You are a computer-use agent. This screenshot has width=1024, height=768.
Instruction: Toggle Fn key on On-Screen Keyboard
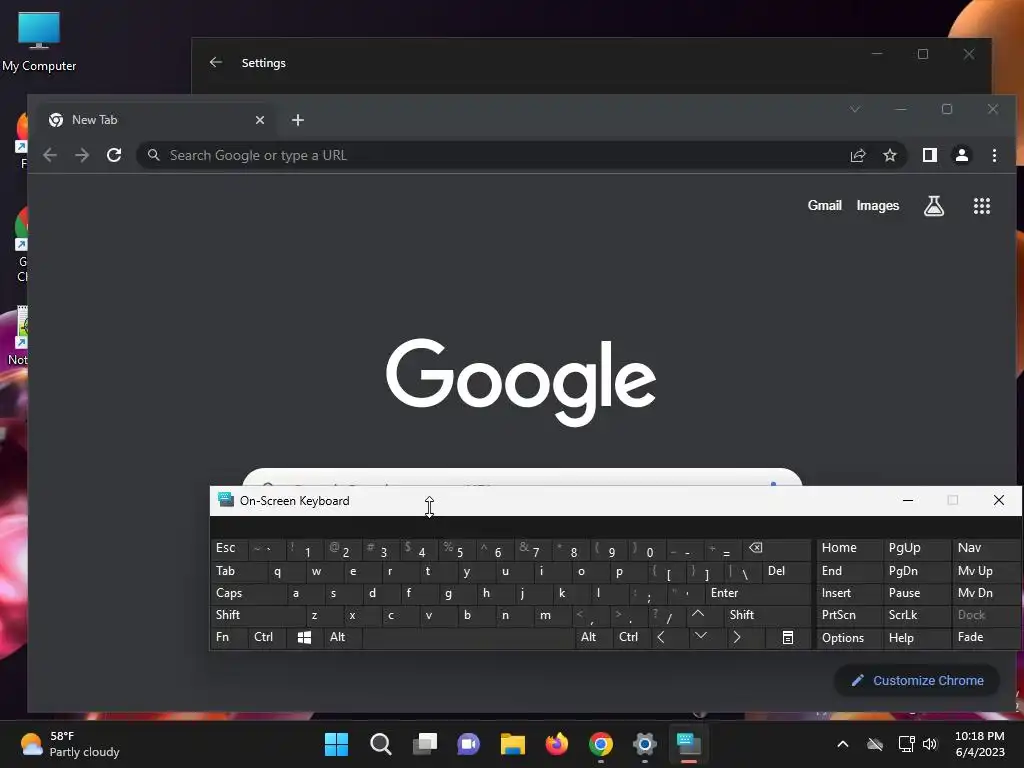(x=229, y=637)
